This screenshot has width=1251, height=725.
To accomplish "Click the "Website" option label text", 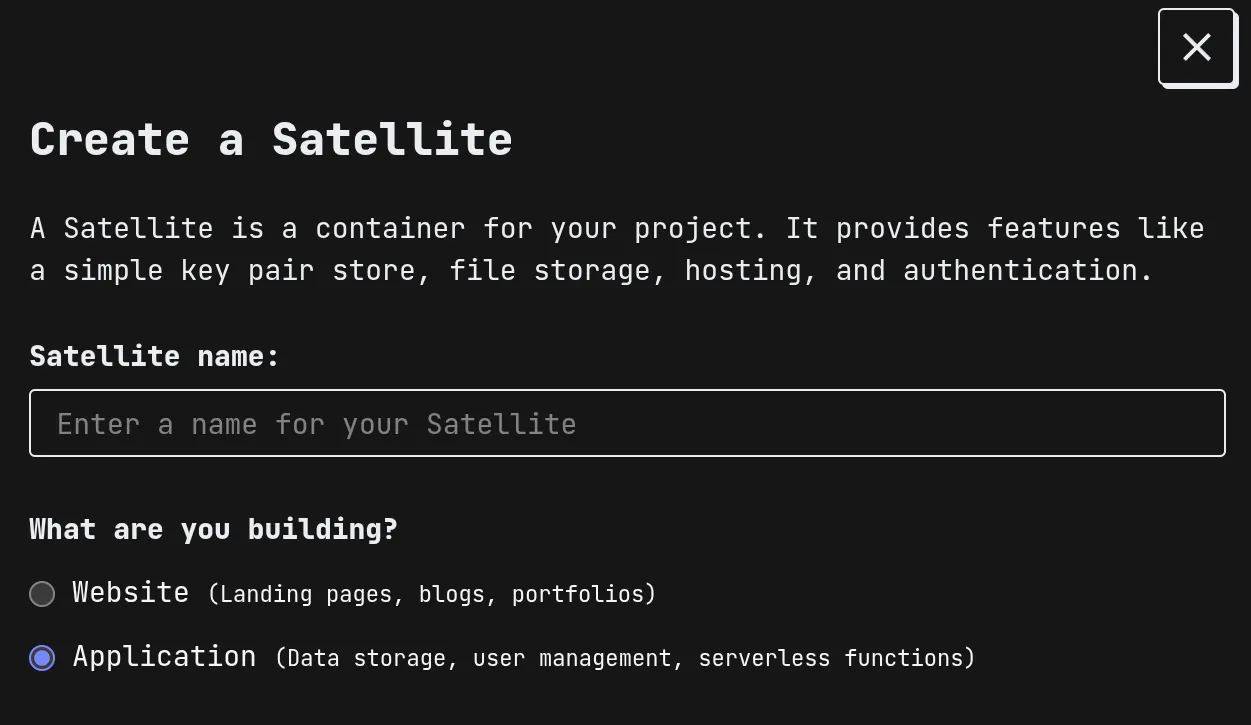I will coord(130,593).
